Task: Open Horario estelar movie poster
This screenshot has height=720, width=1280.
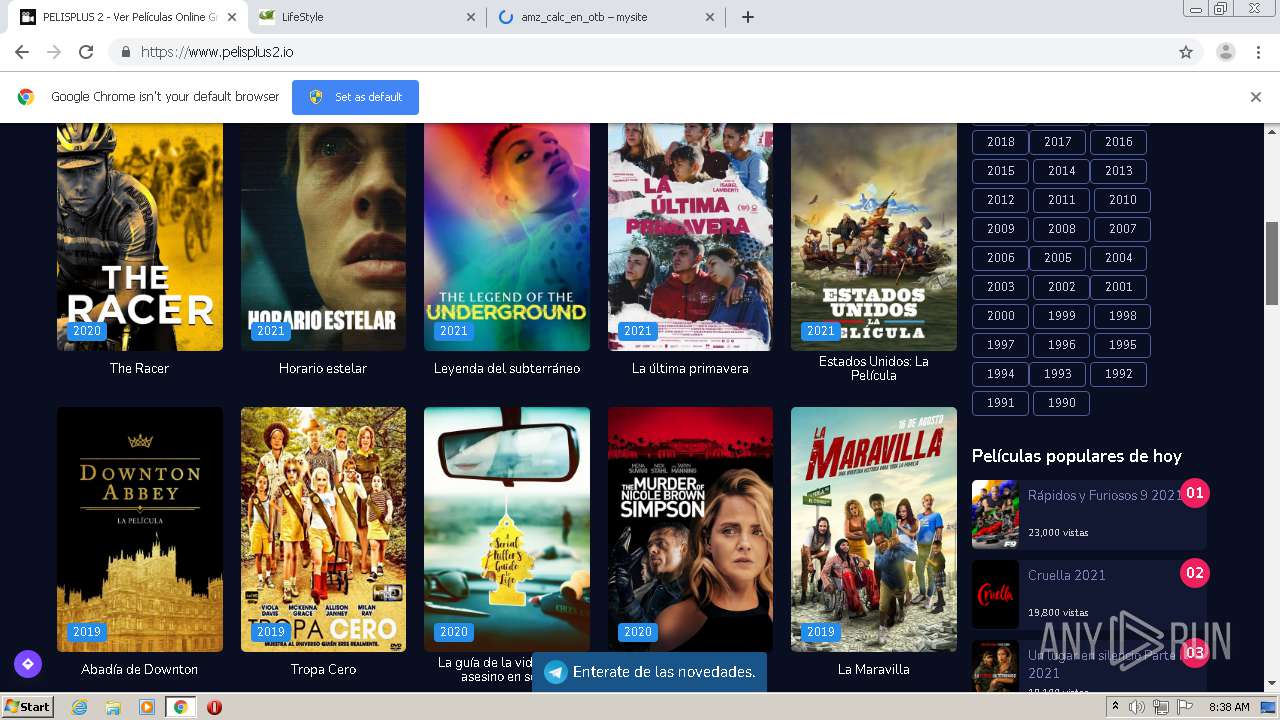Action: click(323, 236)
